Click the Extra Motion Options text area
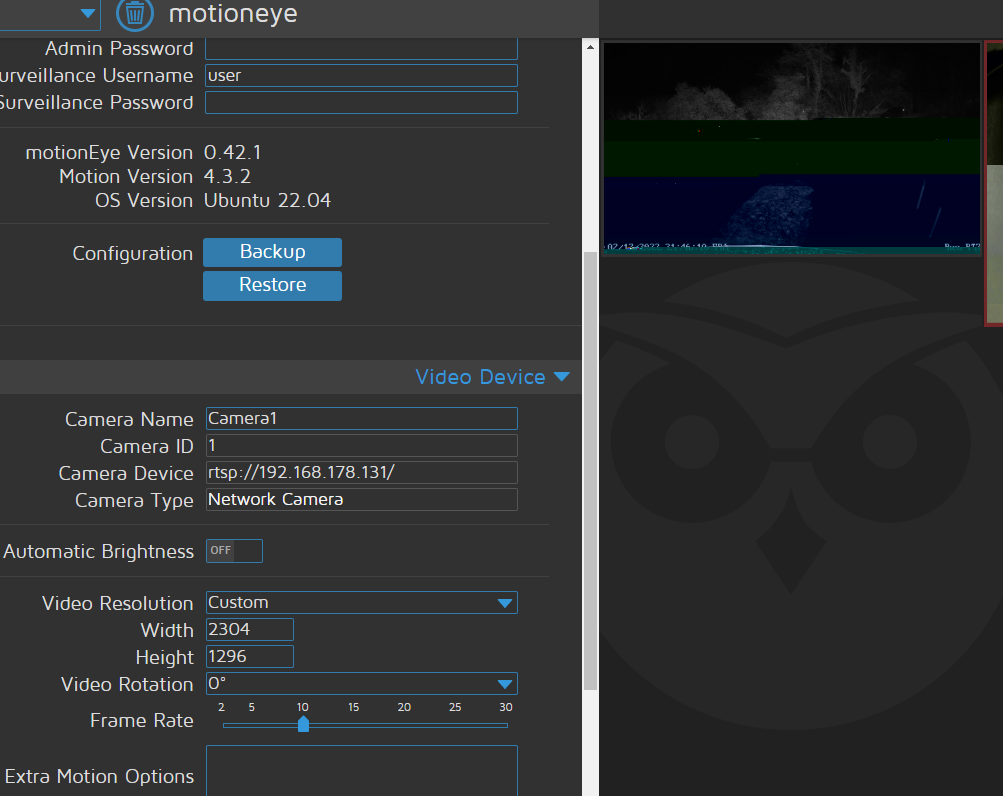The image size is (1003, 796). coord(361,771)
